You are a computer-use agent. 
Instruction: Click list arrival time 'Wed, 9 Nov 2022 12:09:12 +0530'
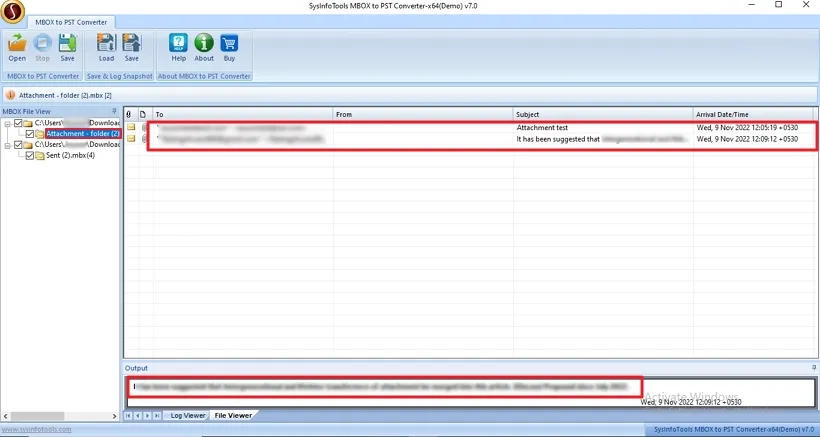(747, 139)
